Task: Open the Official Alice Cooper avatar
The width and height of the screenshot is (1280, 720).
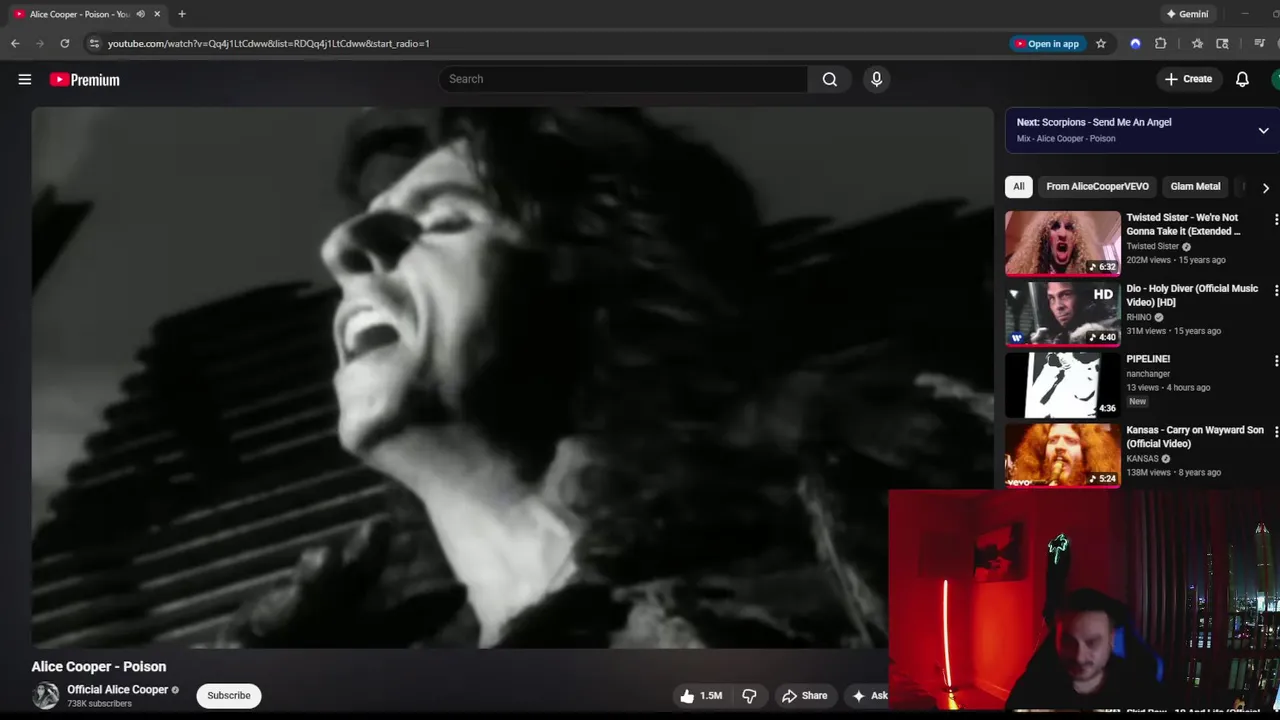Action: (x=46, y=696)
